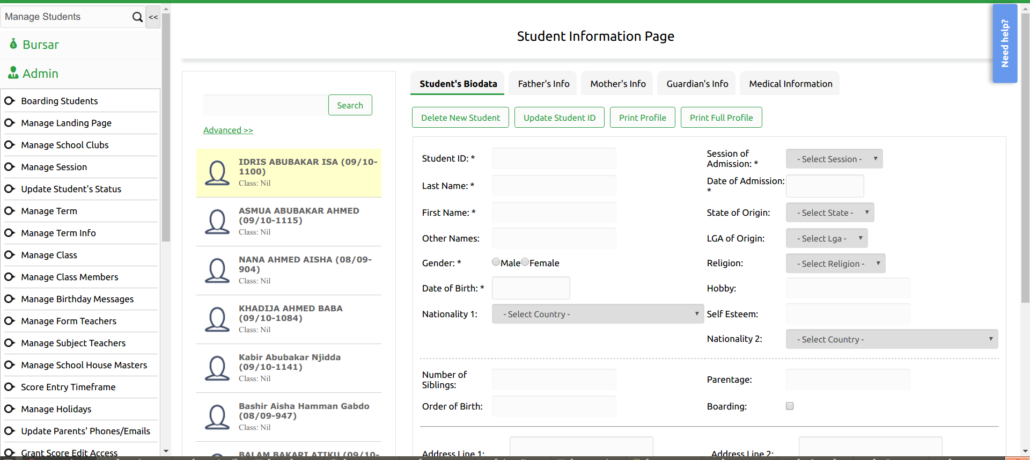Click avatar icon of Kabir Abubakar Njidda
Image resolution: width=1030 pixels, height=460 pixels.
pos(217,368)
